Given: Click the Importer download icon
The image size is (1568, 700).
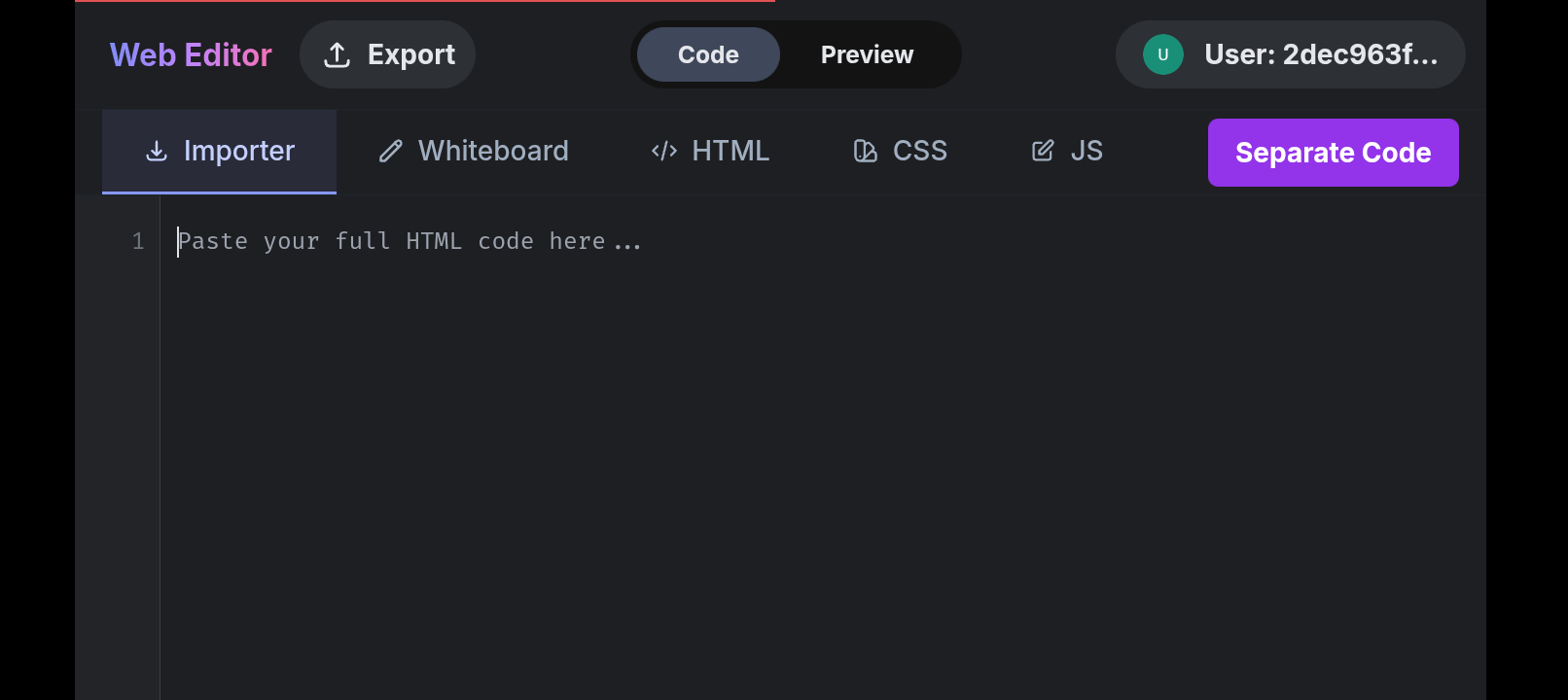Looking at the screenshot, I should tap(156, 151).
